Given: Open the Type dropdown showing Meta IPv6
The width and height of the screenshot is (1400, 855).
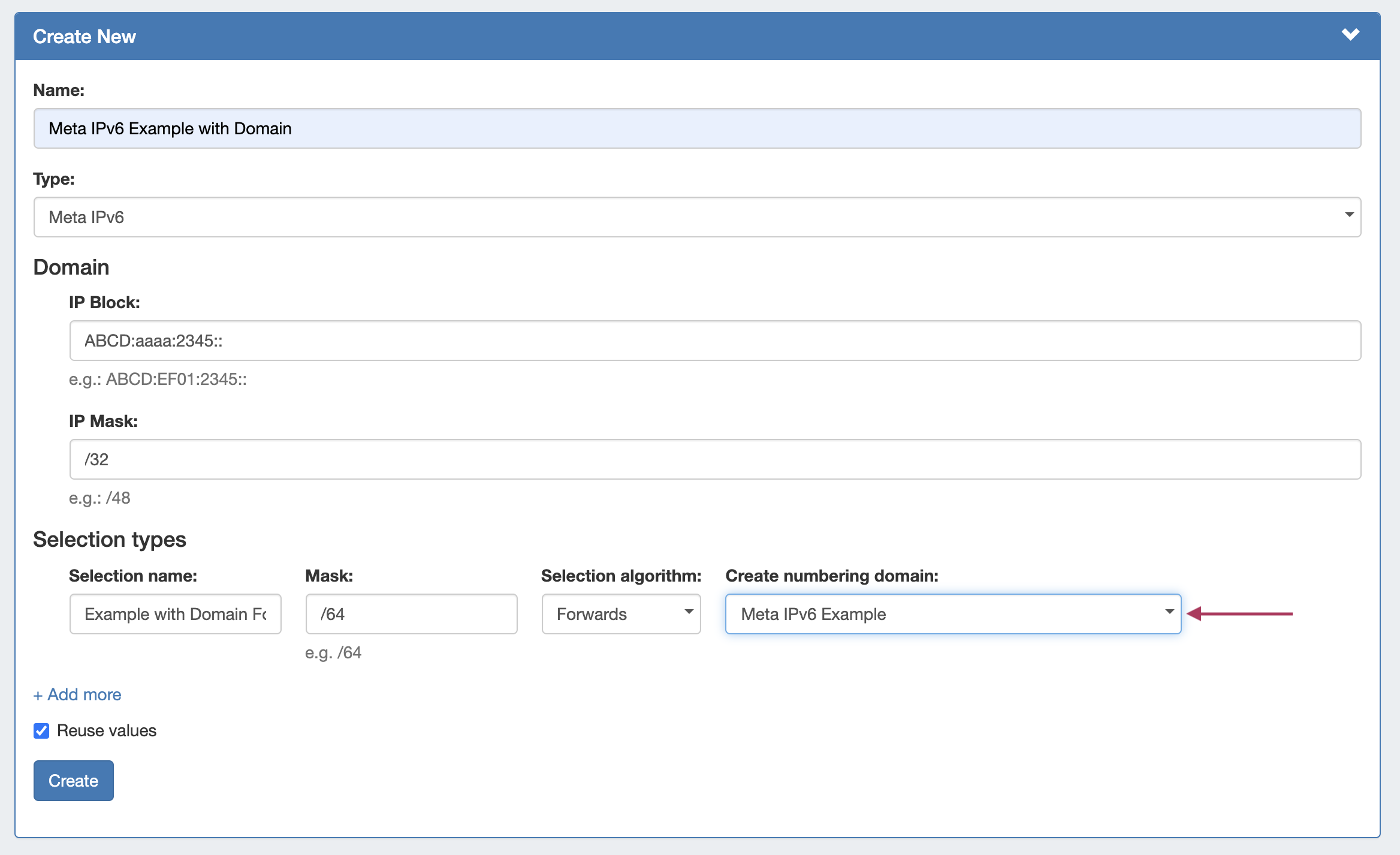Looking at the screenshot, I should click(697, 217).
